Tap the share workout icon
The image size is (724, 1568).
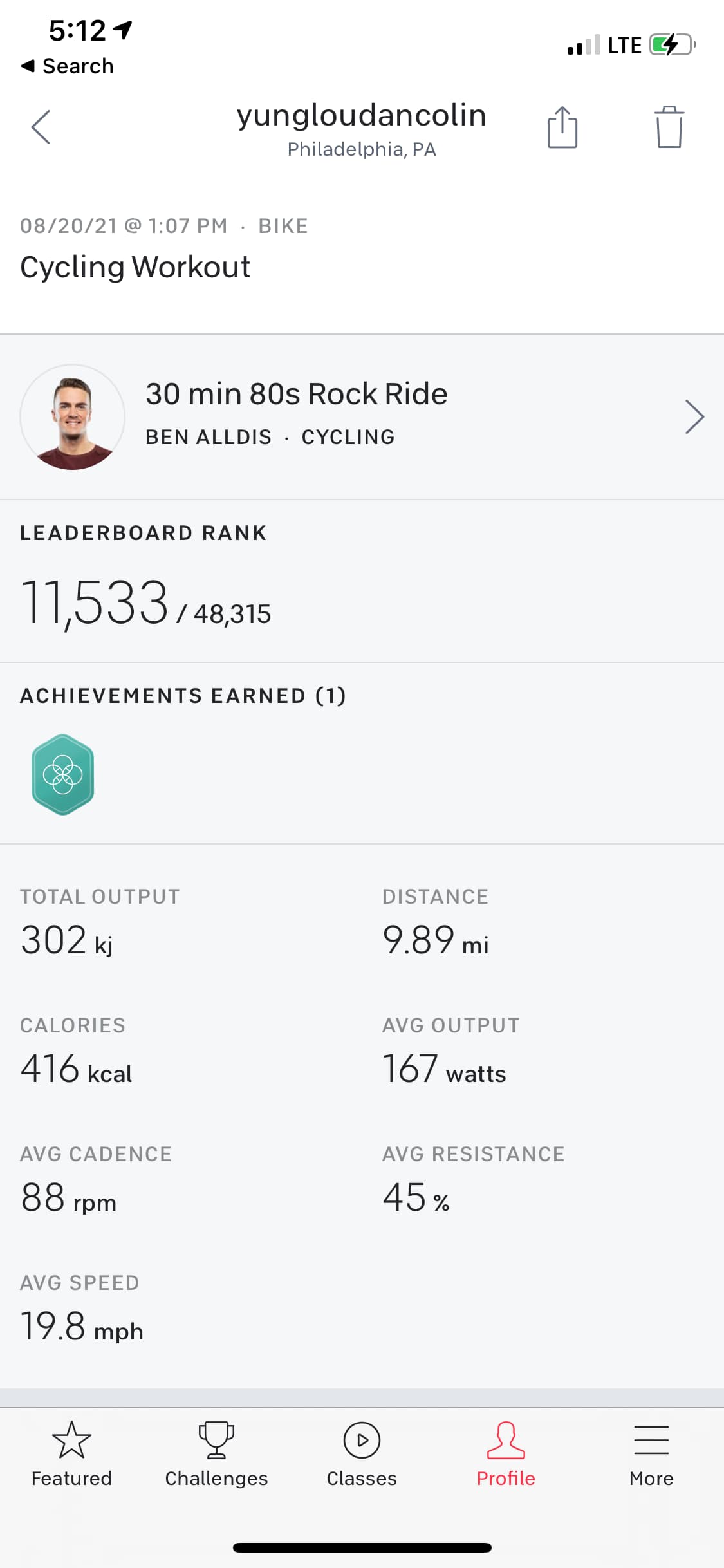[562, 127]
